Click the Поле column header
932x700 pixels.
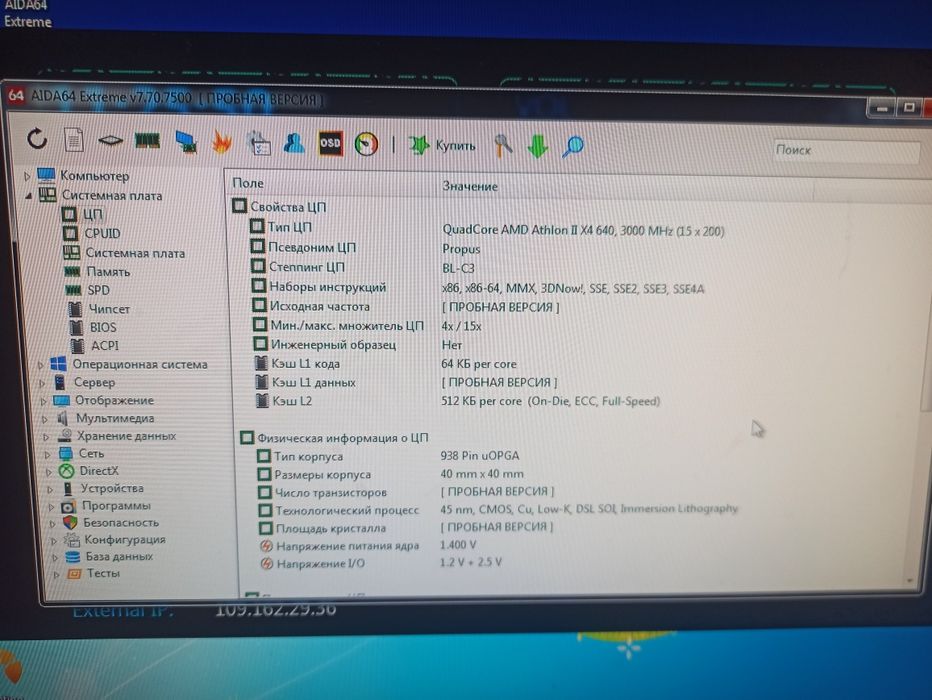click(x=248, y=184)
